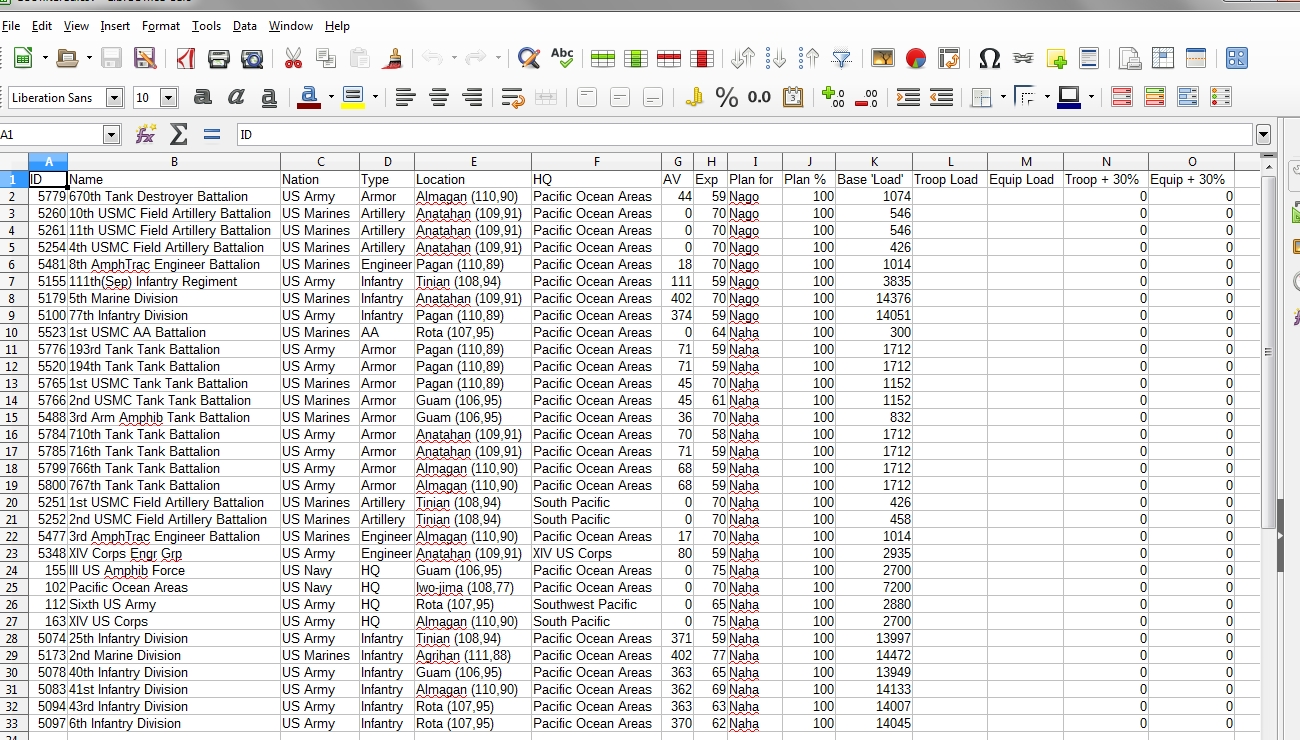Toggle underline formatting
This screenshot has height=740, width=1300.
(269, 96)
